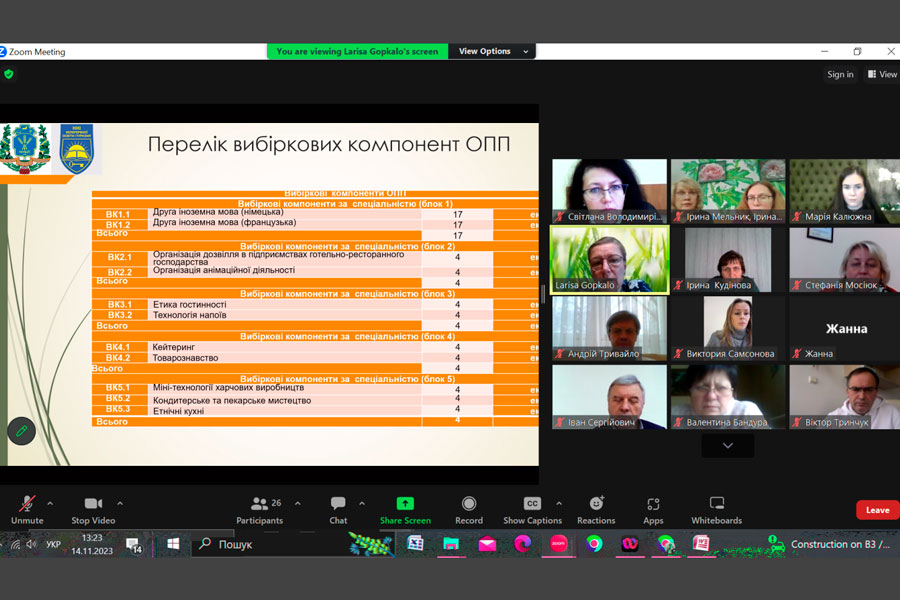Viewport: 900px width, 600px height.
Task: Click row 'ВК5.3 Етнічні кухні' in slide
Action: point(315,411)
